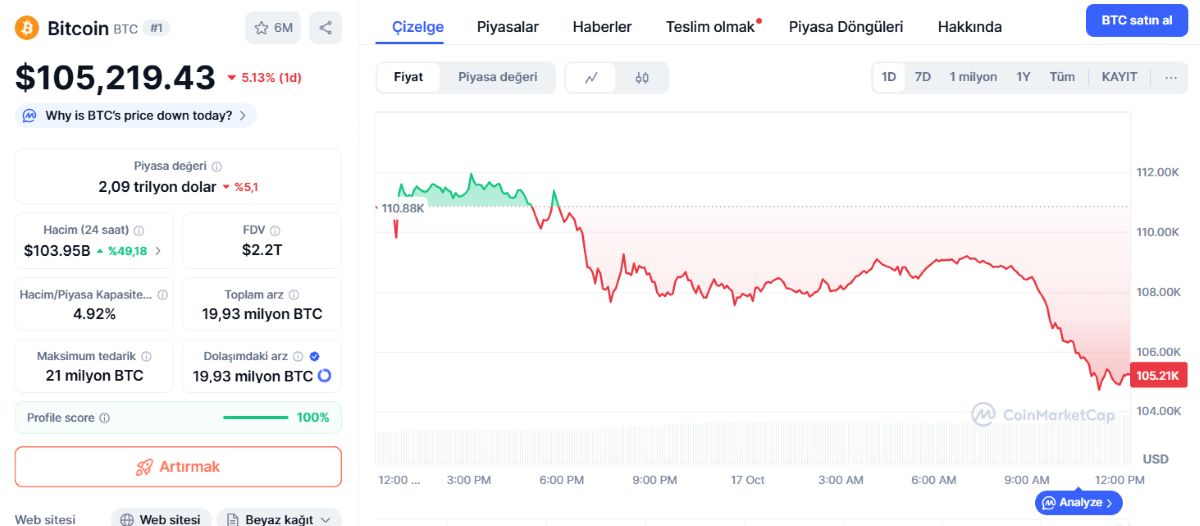Screen dimensions: 1200x526
Task: Select the Piyasa değeri toggle option
Action: pyautogui.click(x=498, y=77)
